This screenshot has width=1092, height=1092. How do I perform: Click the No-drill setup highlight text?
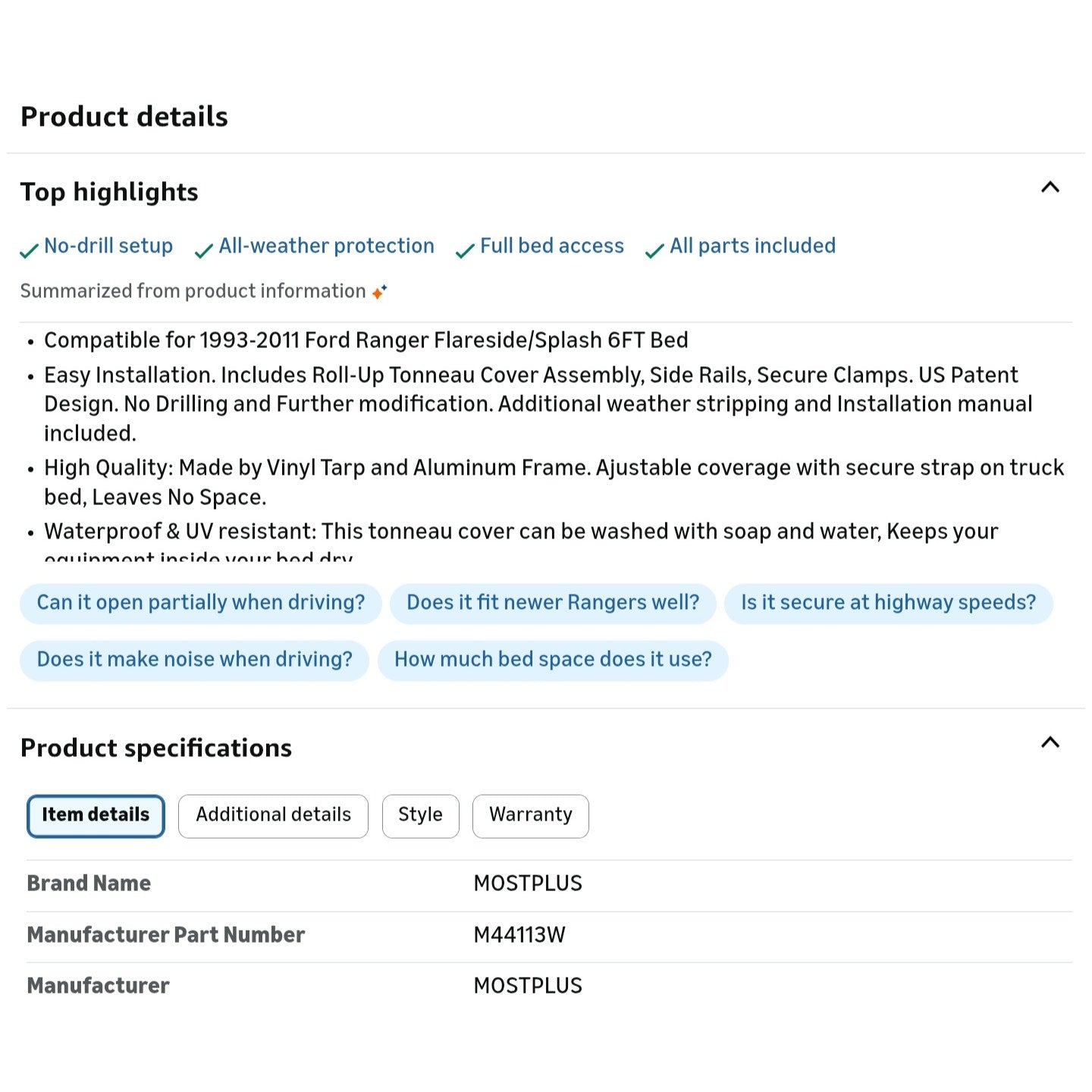(x=108, y=246)
